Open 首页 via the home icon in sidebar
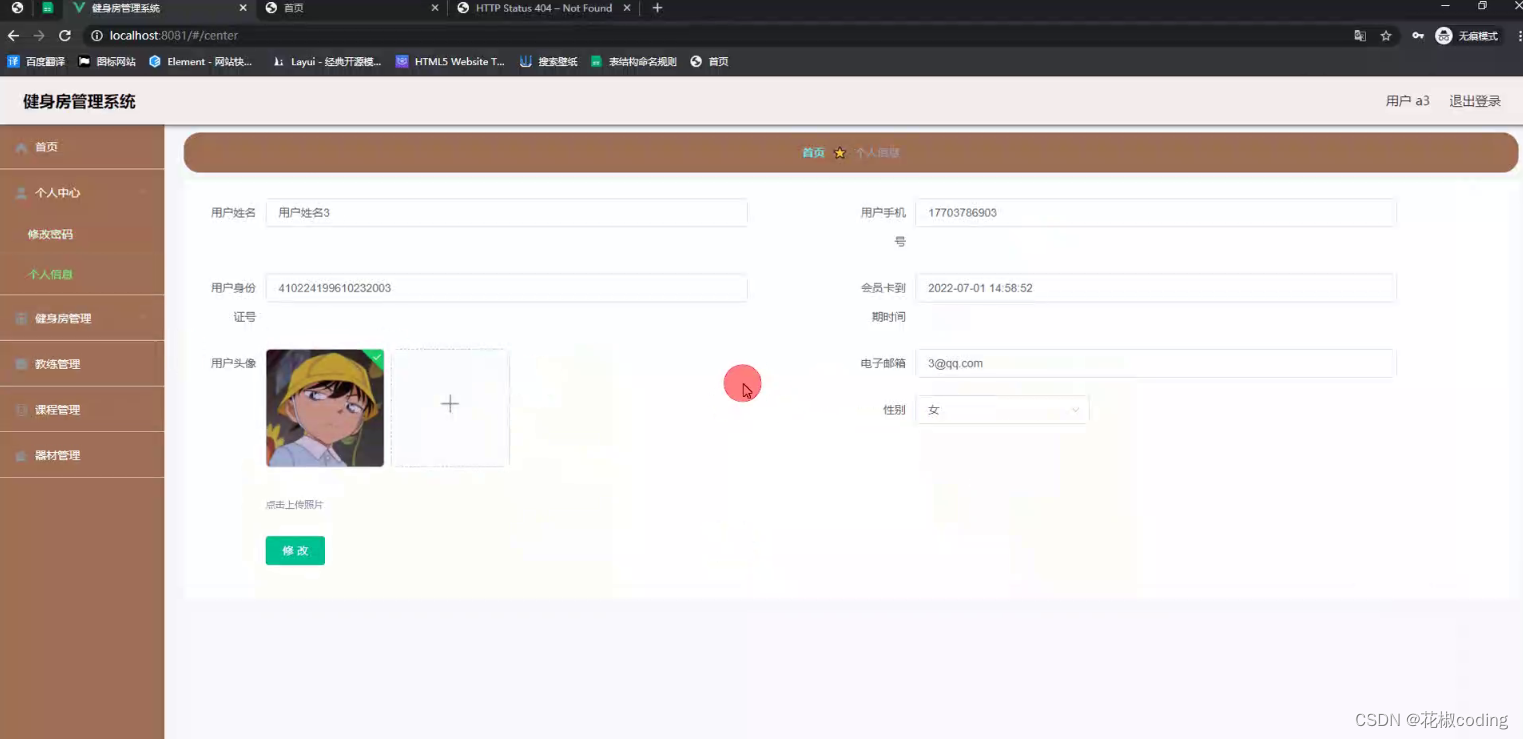Image resolution: width=1523 pixels, height=739 pixels. coord(22,146)
